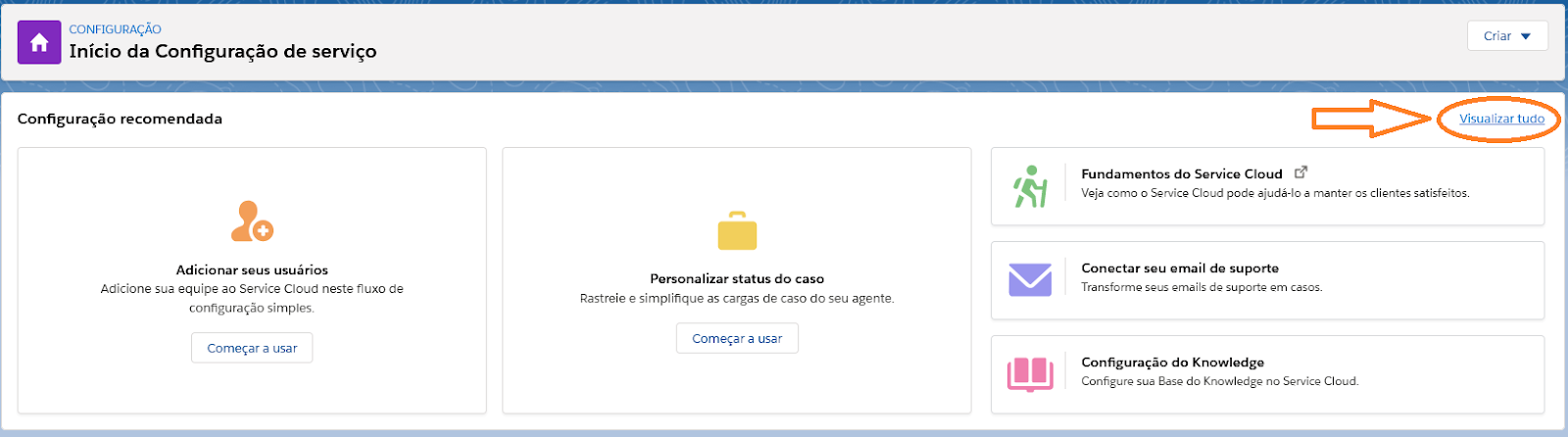Click Começar a usar under Adicionar seus usuários
The image size is (1568, 437).
tap(252, 348)
